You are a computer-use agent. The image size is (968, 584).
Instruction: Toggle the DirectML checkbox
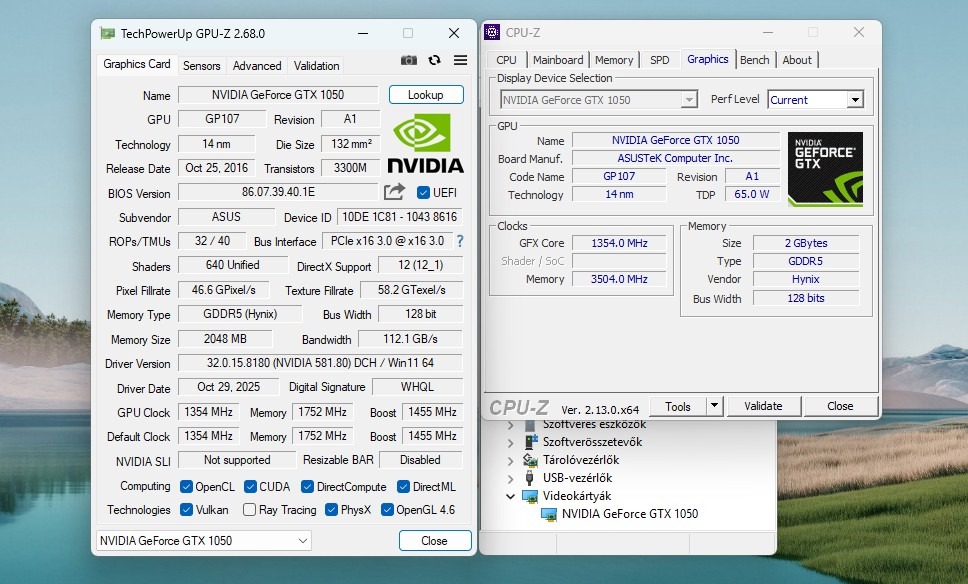point(404,486)
